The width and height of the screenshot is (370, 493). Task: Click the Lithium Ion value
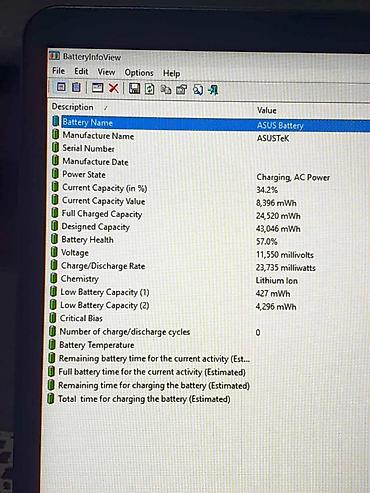click(x=276, y=281)
